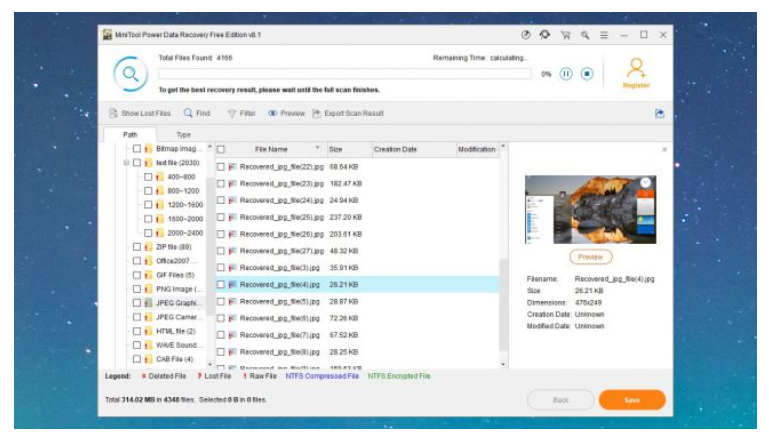Switch to the Type tab
The width and height of the screenshot is (769, 439).
tap(184, 134)
